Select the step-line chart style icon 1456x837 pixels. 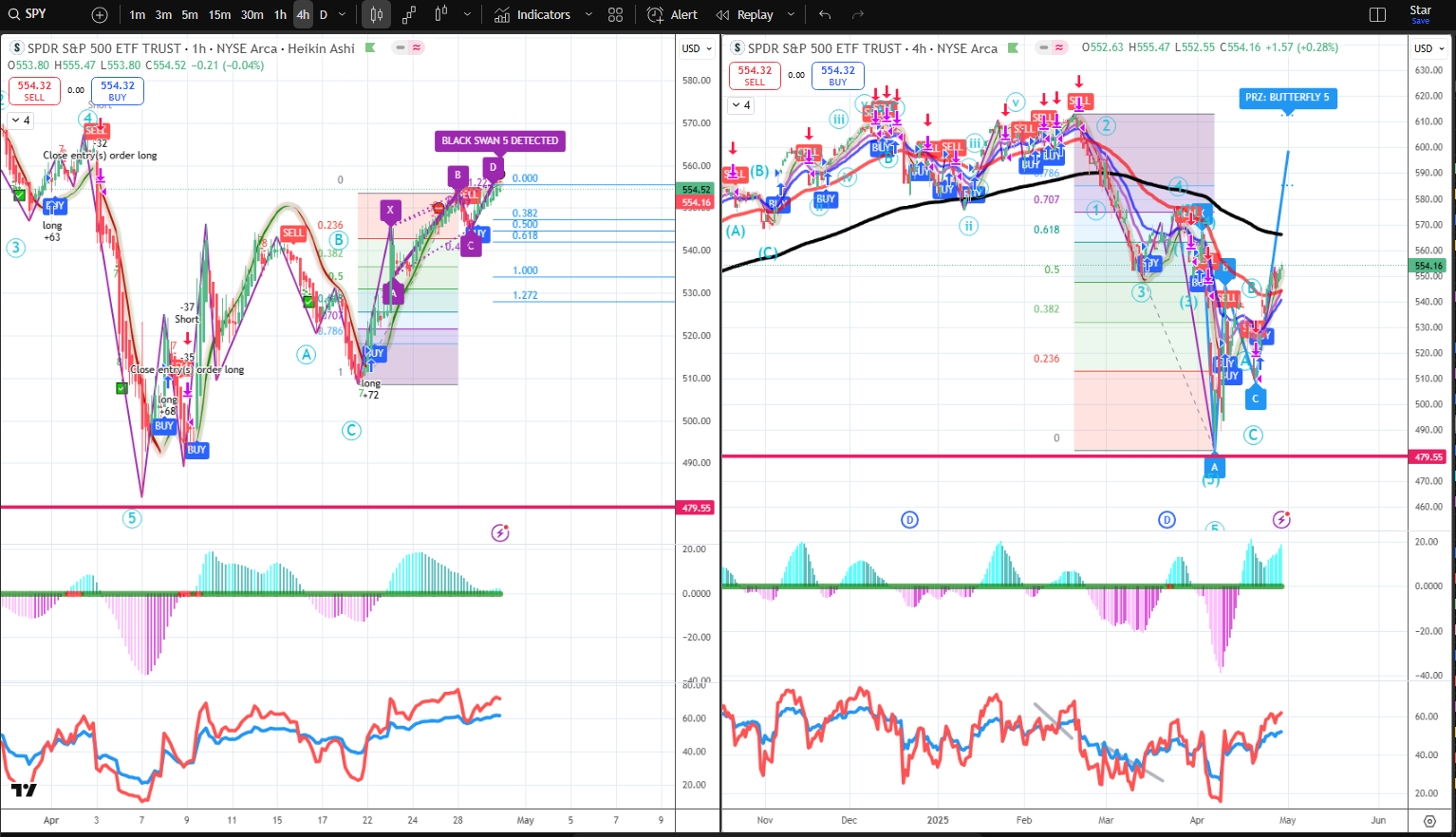click(x=409, y=14)
